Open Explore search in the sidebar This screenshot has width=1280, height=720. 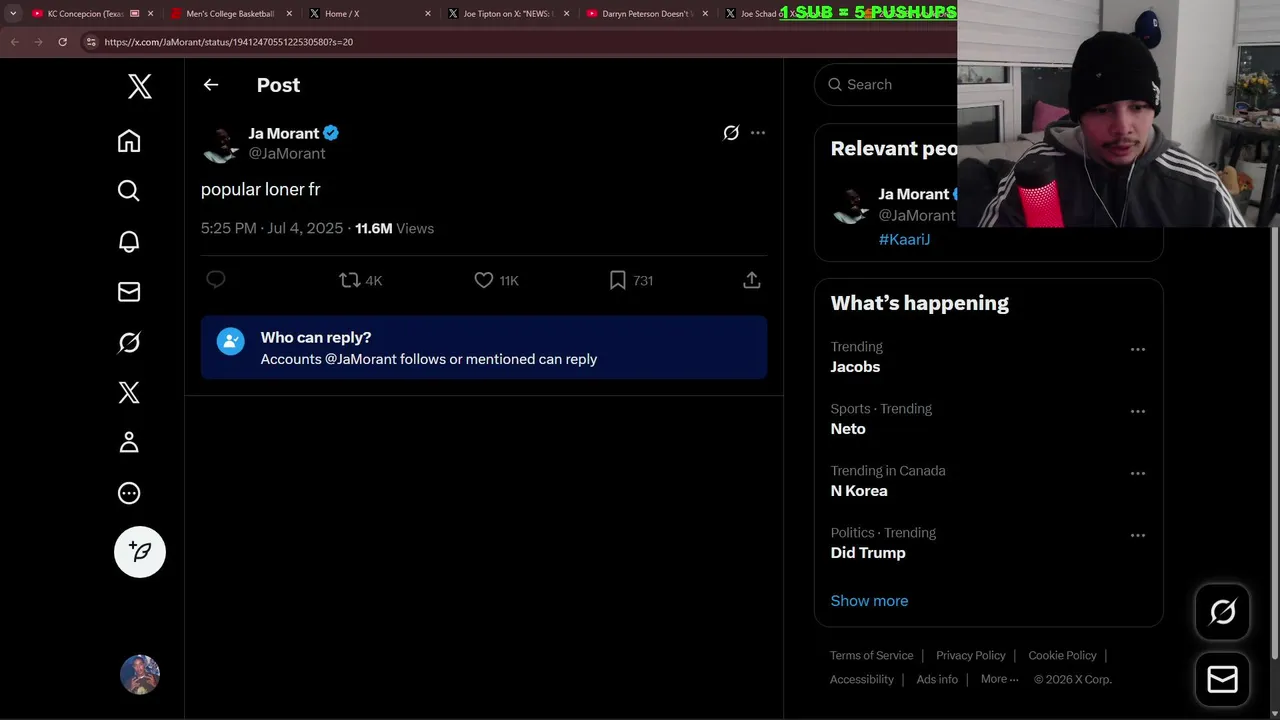click(129, 191)
